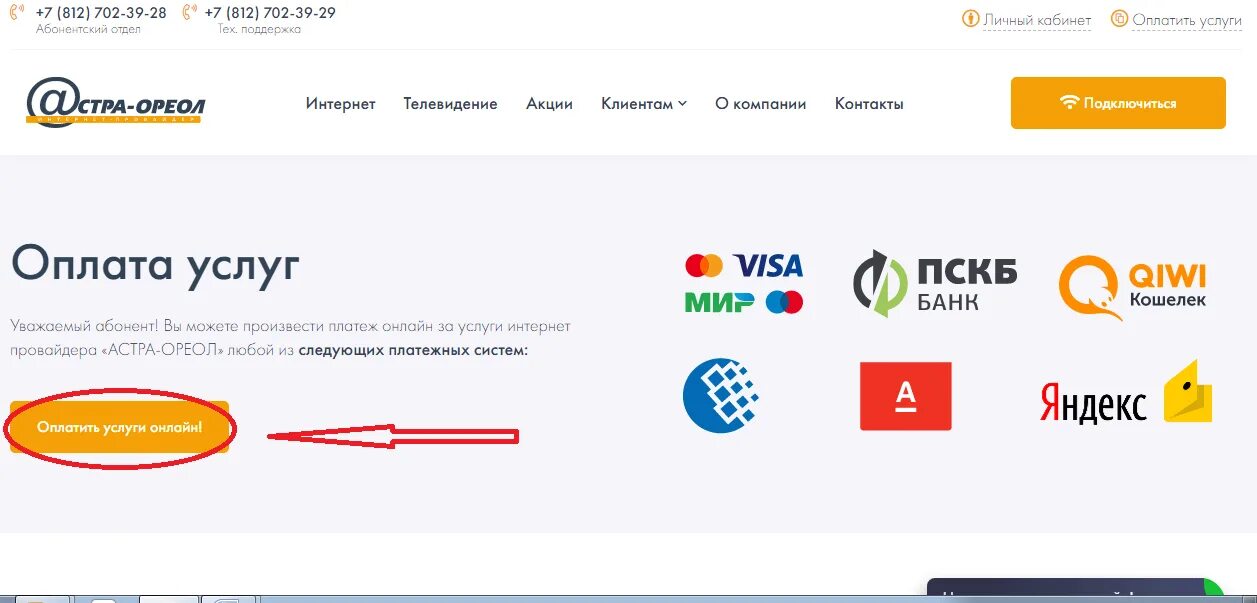
Task: Click the personal cabinet user icon
Action: [970, 19]
